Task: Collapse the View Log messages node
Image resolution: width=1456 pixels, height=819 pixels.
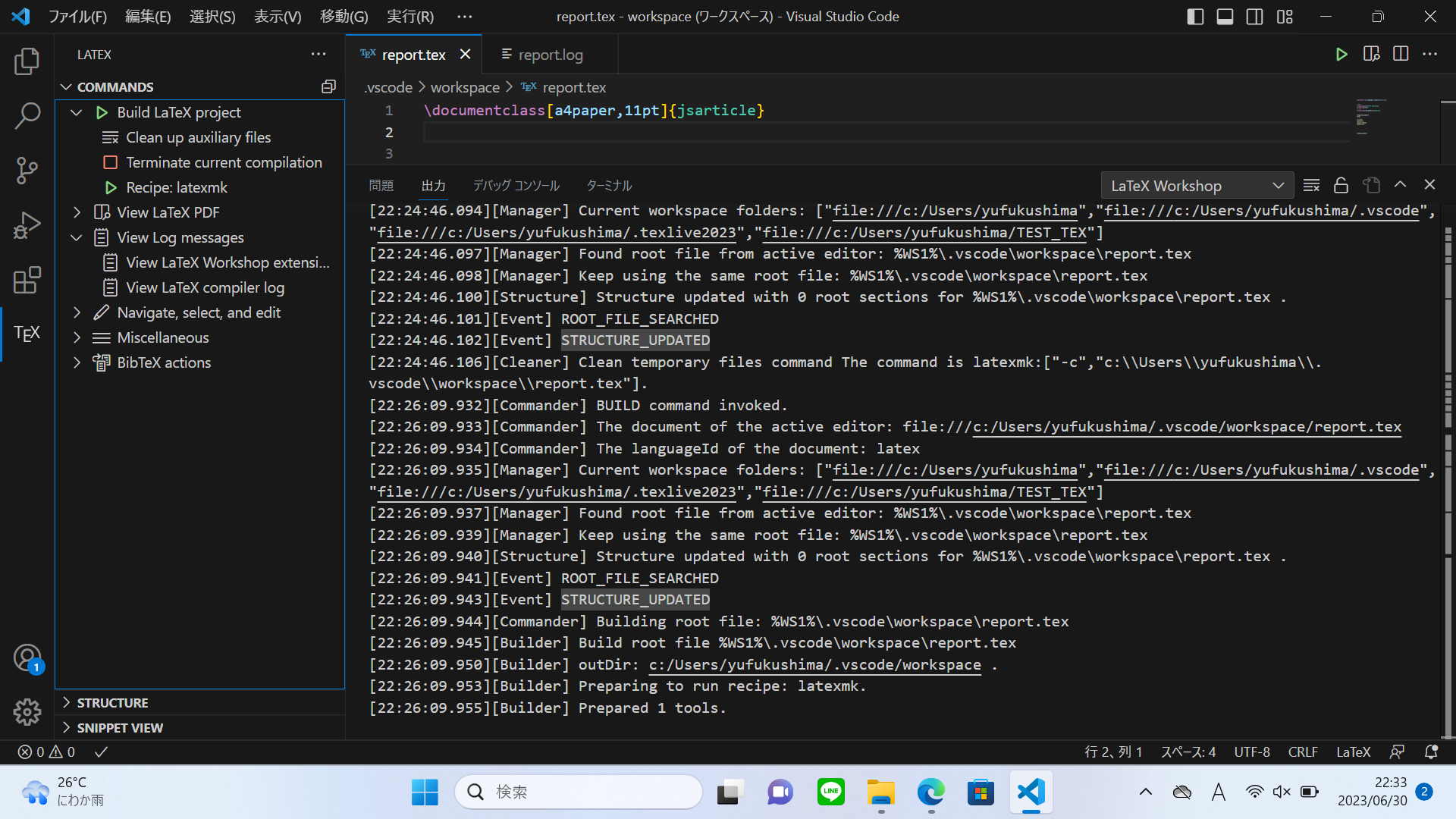Action: 77,238
